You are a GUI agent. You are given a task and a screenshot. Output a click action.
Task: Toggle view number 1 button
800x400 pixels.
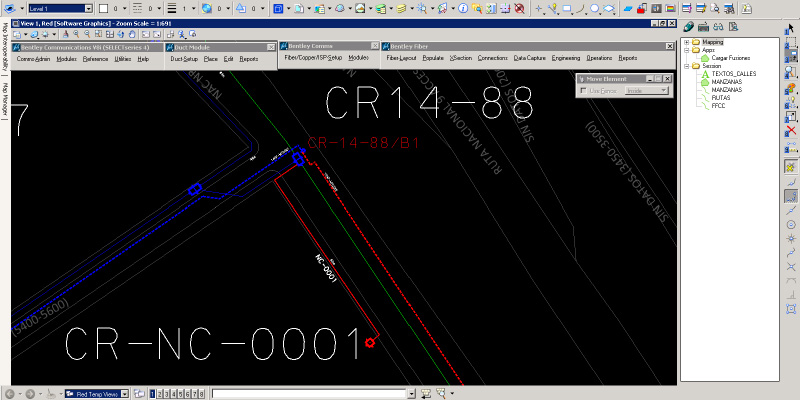coord(152,394)
